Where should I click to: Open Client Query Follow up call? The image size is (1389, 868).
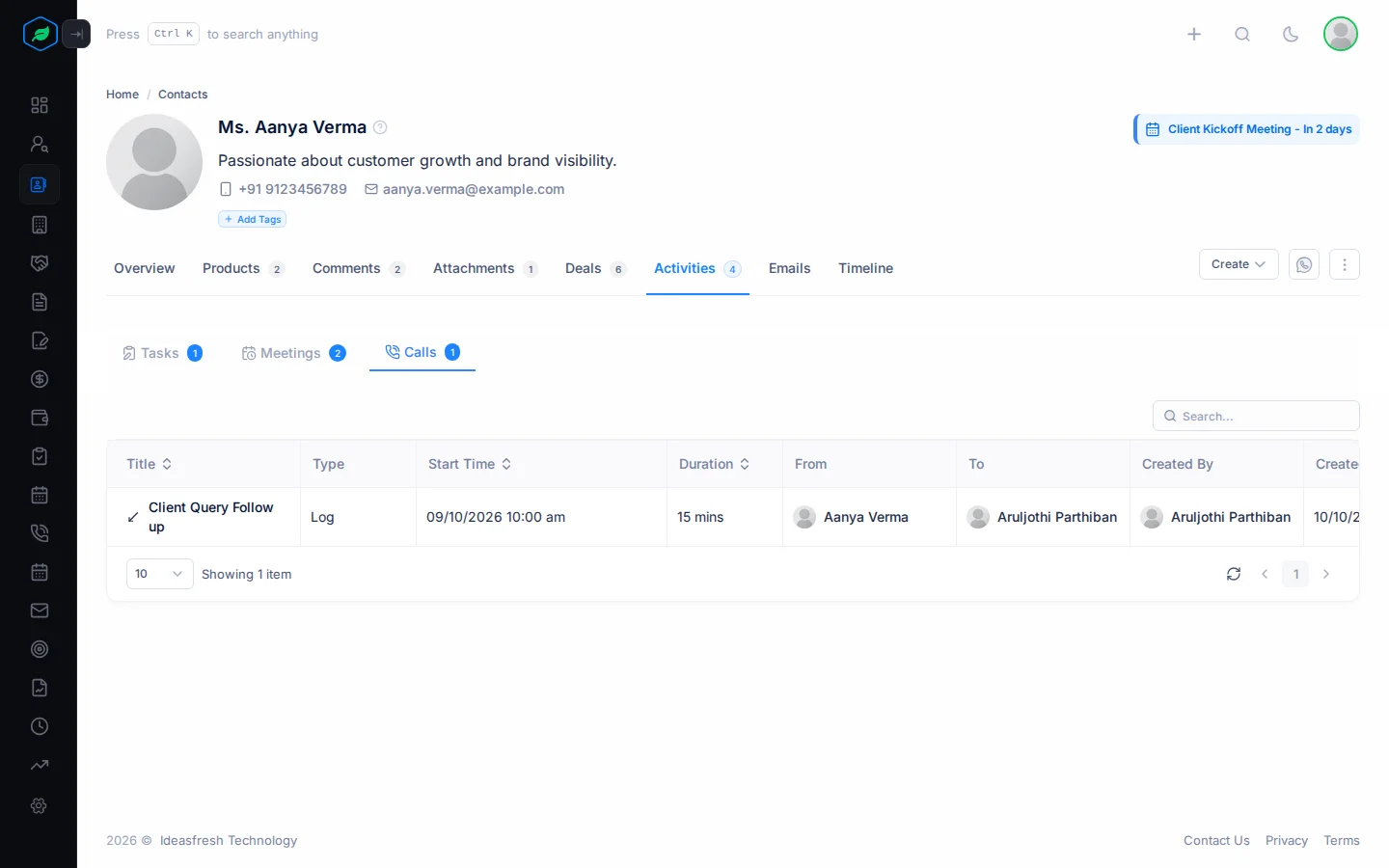coord(211,517)
